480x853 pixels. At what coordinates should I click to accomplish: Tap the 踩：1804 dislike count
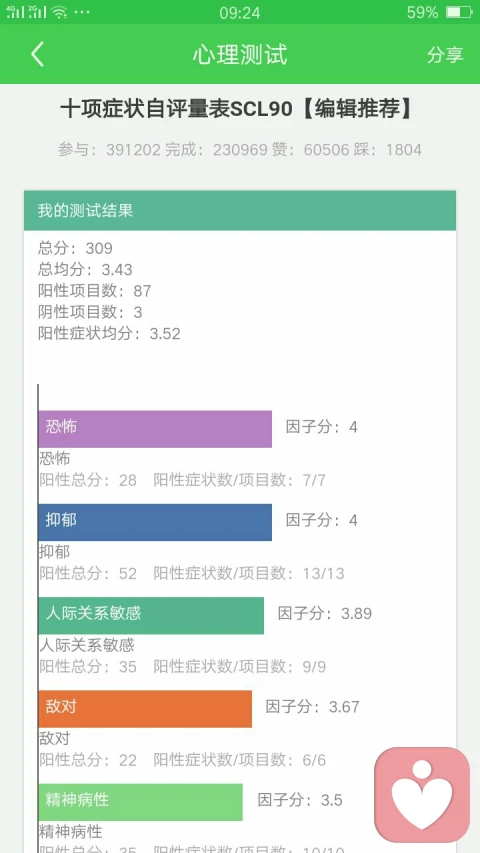[389, 150]
